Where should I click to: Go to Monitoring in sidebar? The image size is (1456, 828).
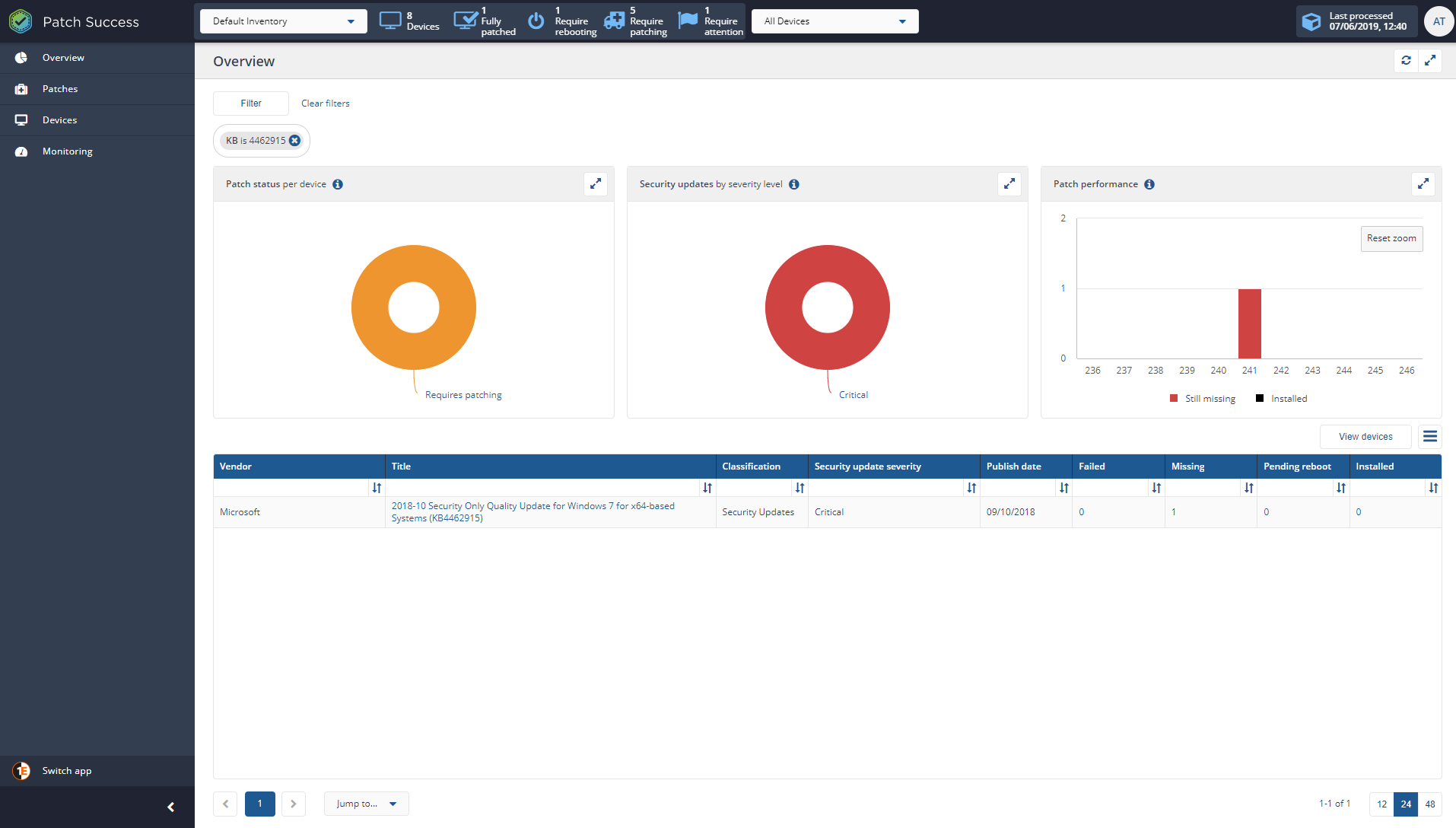tap(97, 151)
